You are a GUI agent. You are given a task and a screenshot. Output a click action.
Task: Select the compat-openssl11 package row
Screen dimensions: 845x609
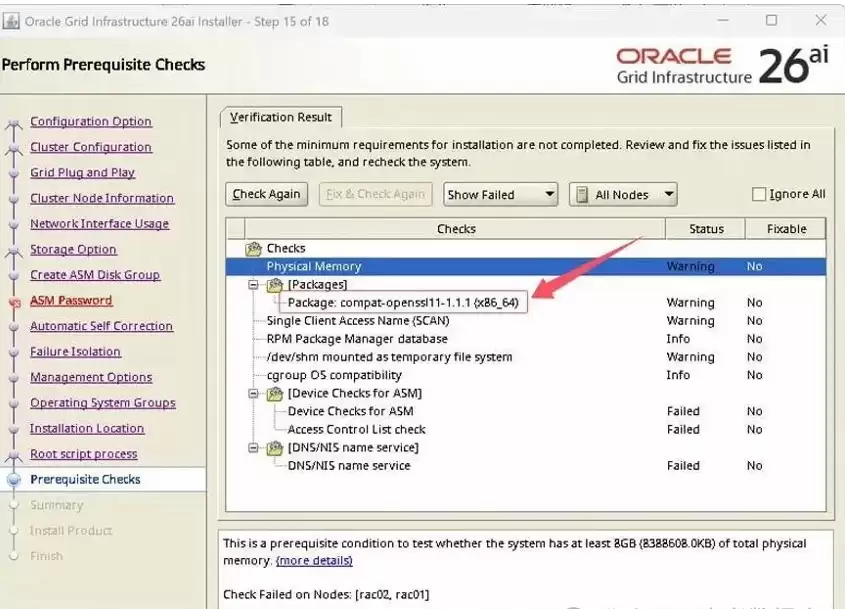point(525,303)
